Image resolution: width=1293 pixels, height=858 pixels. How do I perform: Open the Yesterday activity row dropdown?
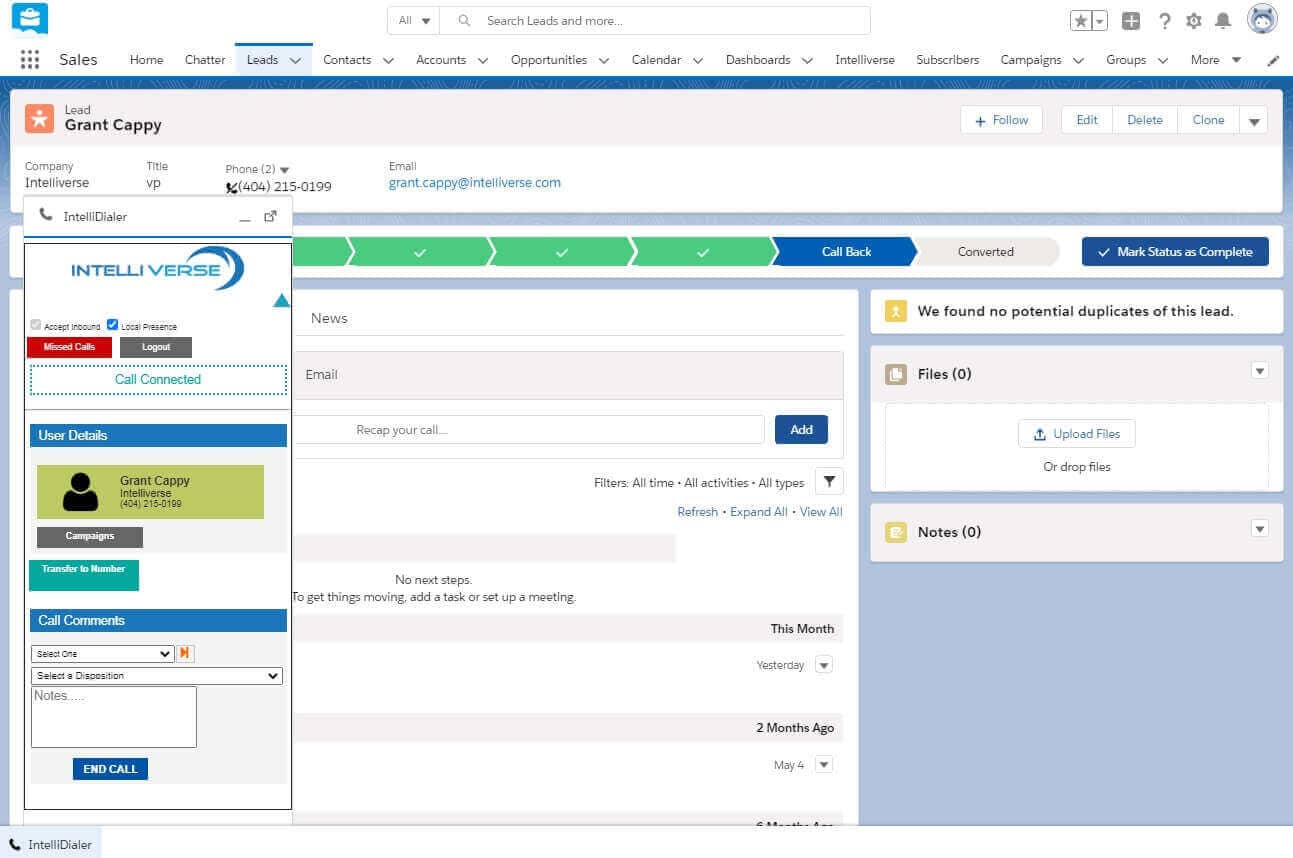824,665
